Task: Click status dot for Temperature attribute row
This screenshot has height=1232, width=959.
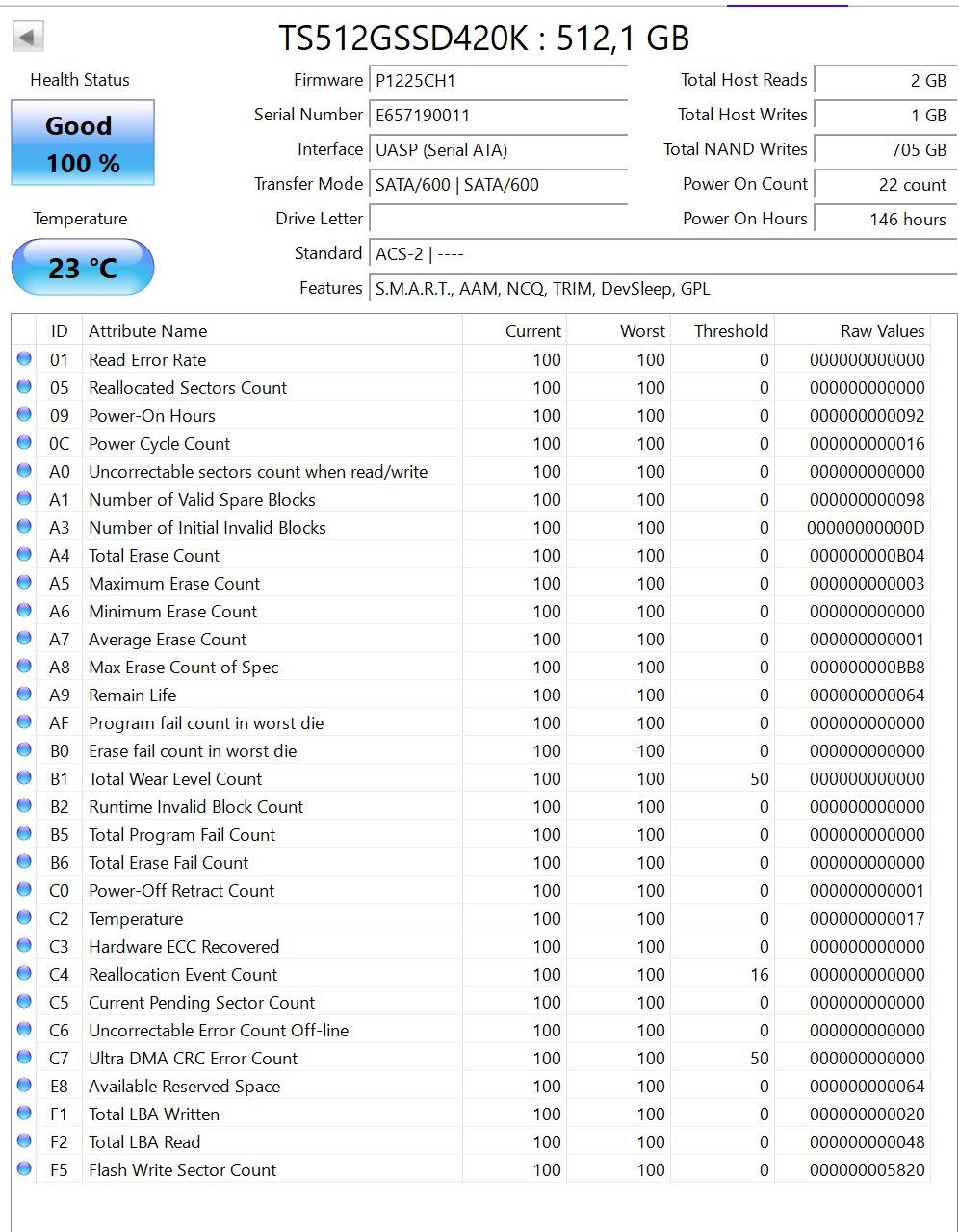Action: [24, 918]
